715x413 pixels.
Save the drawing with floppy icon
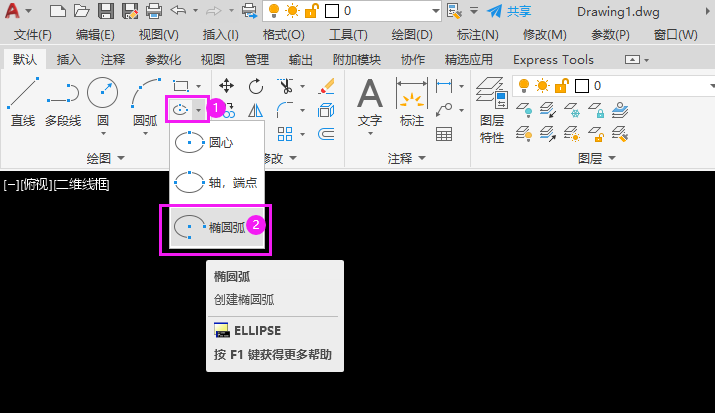pyautogui.click(x=106, y=10)
